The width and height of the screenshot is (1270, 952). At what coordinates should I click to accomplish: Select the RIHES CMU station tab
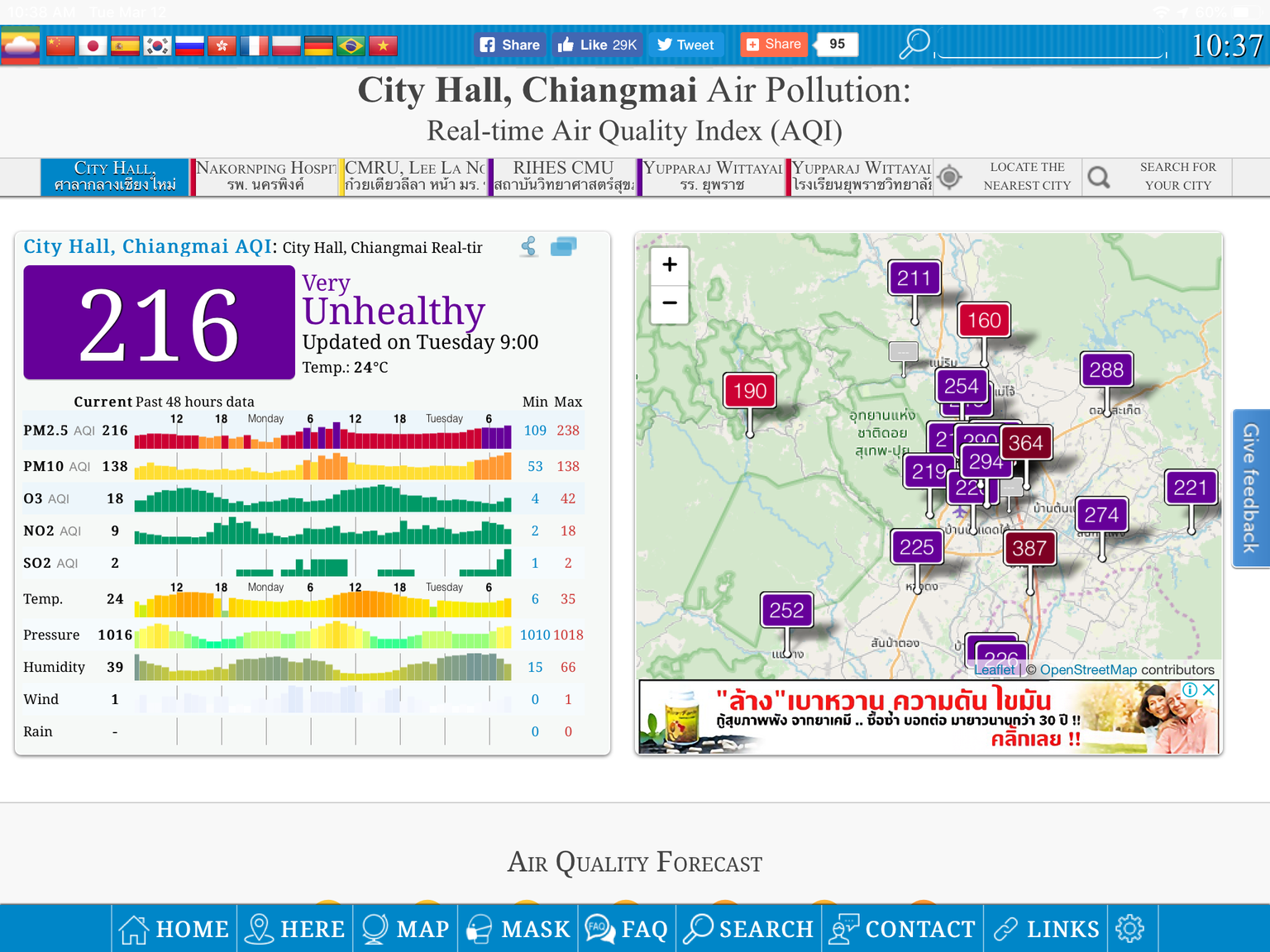coord(563,177)
